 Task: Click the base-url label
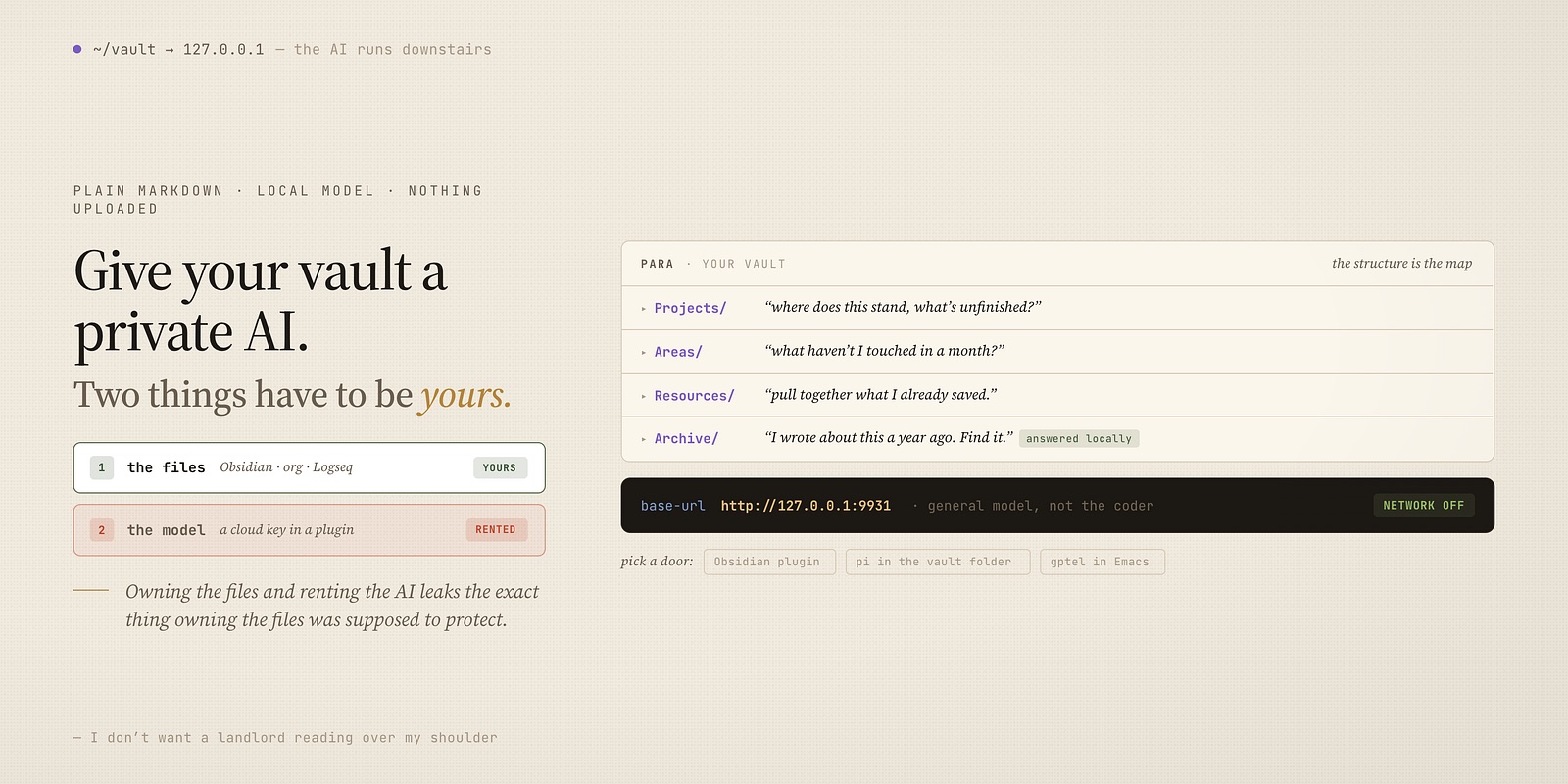[x=673, y=506]
